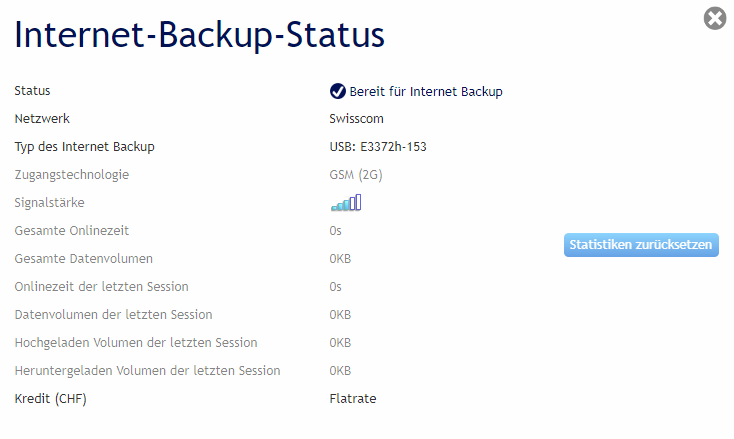Select the 'Bereit für Internet Backup' text
The image size is (734, 439).
(426, 91)
